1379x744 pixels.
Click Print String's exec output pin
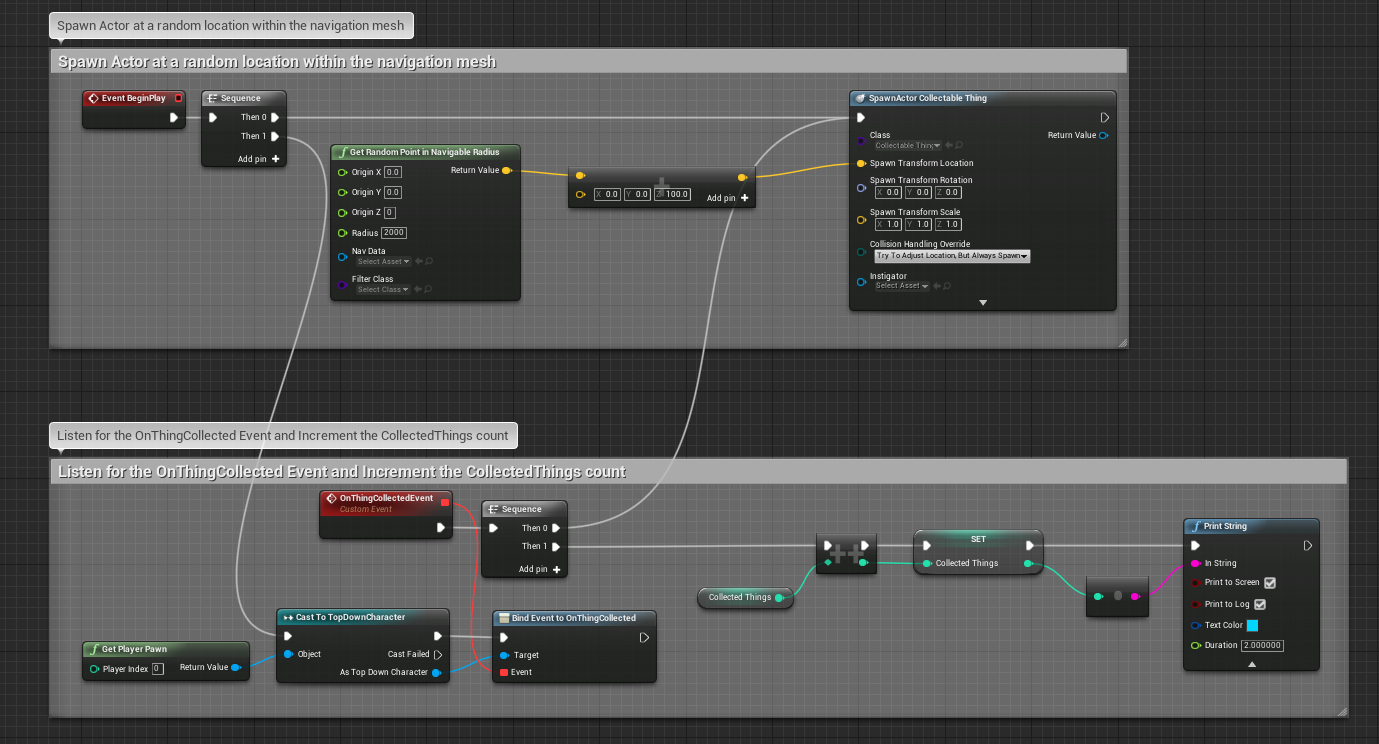[x=1308, y=545]
